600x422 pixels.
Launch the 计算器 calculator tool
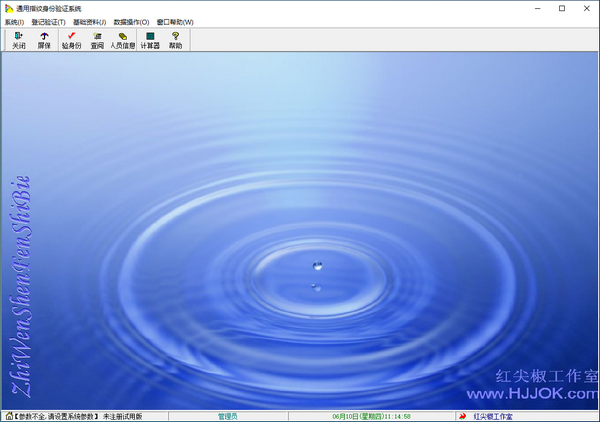pyautogui.click(x=150, y=40)
